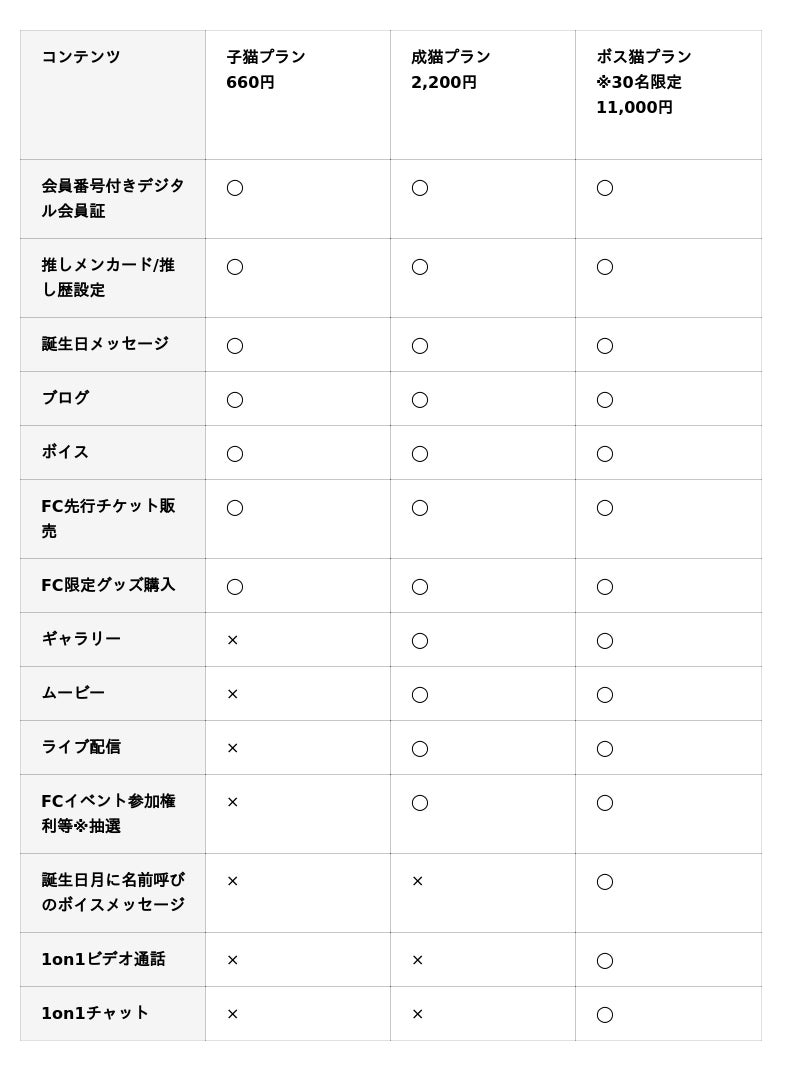Viewport: 800px width, 1071px height.
Task: Click the 成猫プラン cross for 1on1ビデオ通話
Action: click(418, 960)
